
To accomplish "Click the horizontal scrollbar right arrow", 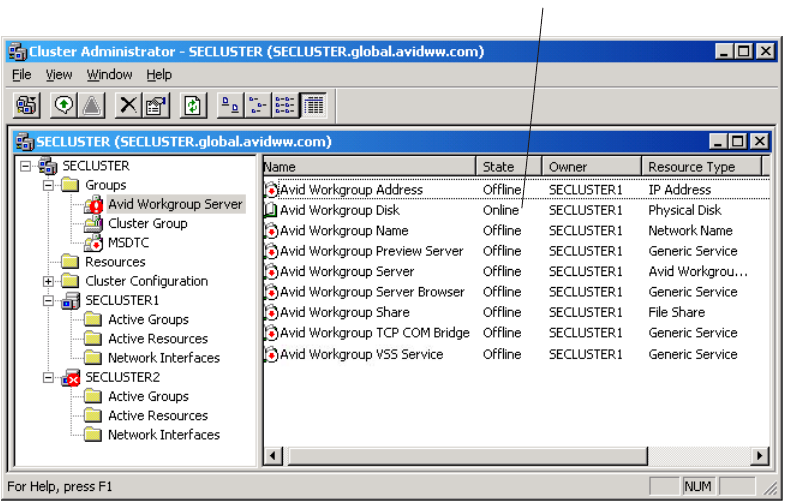I will [759, 456].
